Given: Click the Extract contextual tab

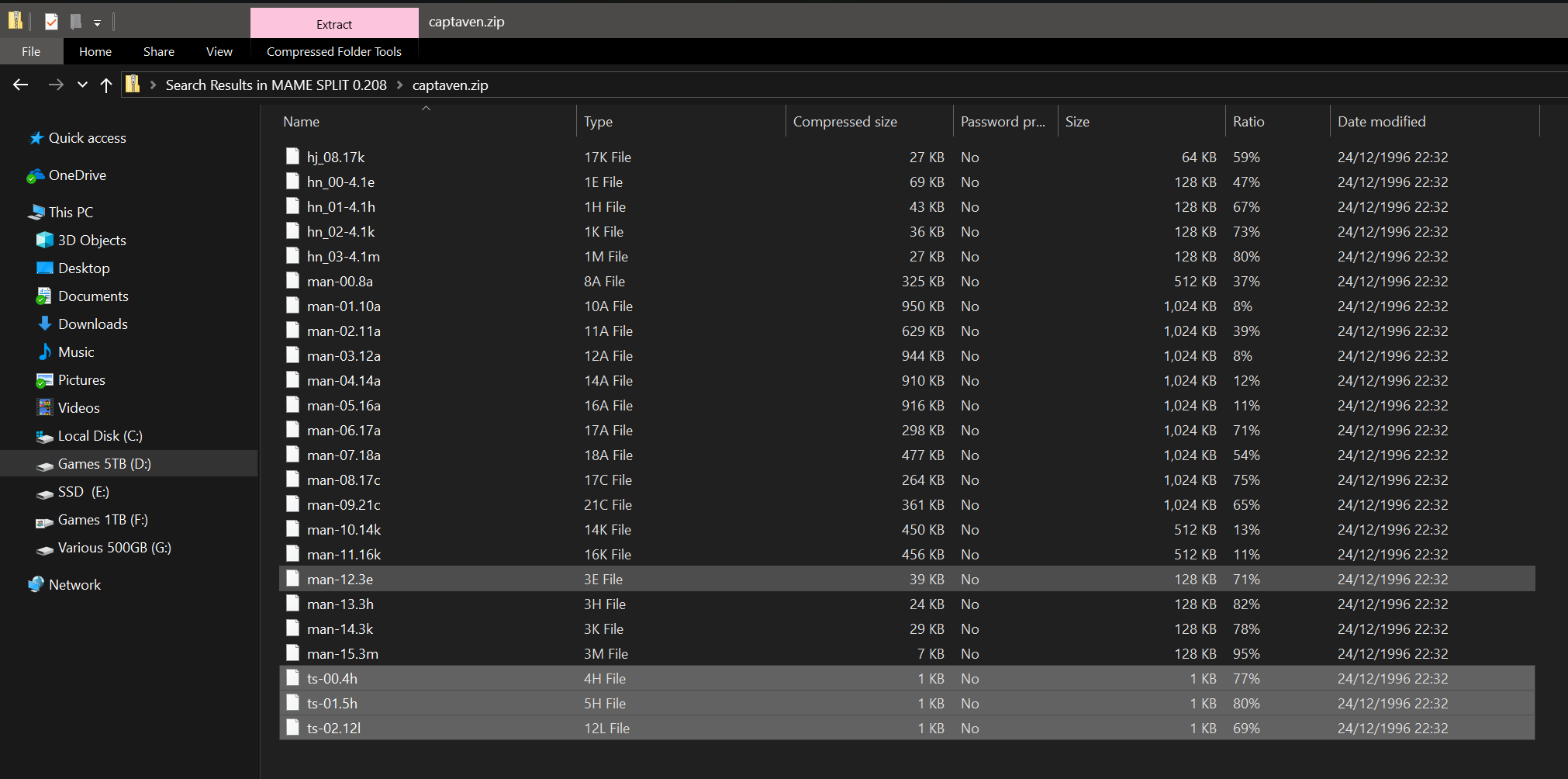Looking at the screenshot, I should 334,24.
